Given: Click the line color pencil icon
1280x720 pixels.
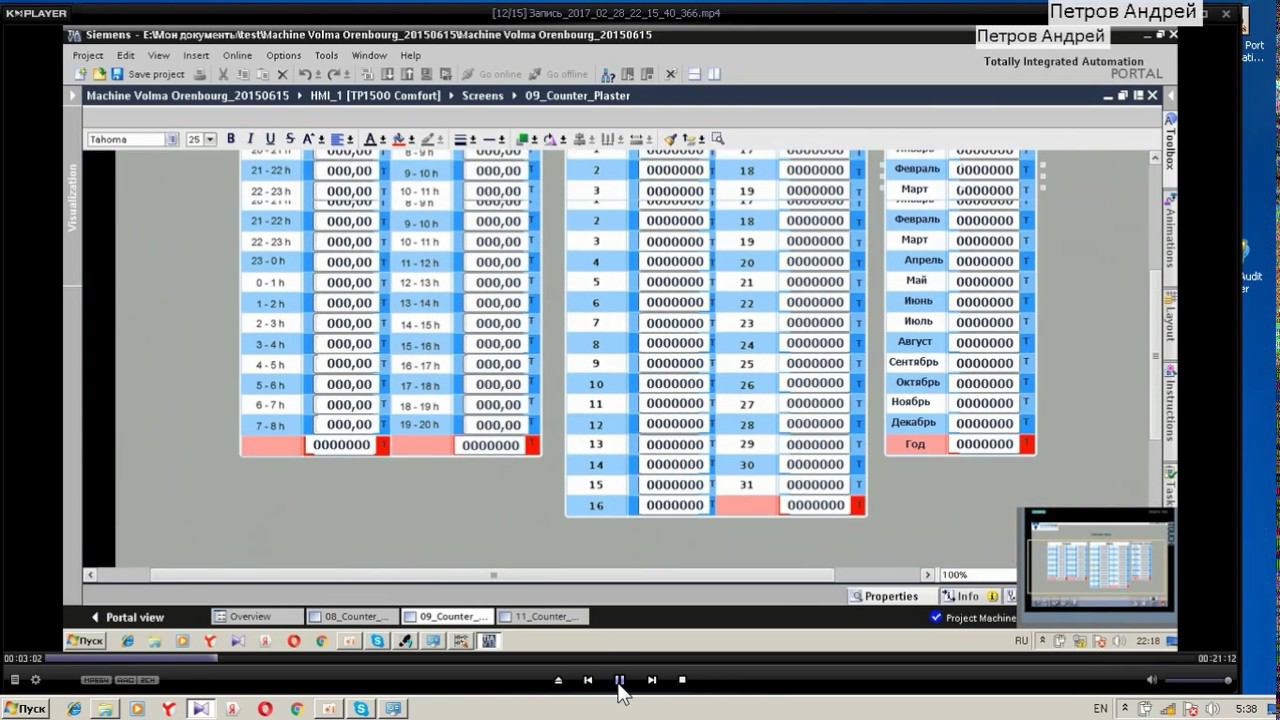Looking at the screenshot, I should point(427,139).
